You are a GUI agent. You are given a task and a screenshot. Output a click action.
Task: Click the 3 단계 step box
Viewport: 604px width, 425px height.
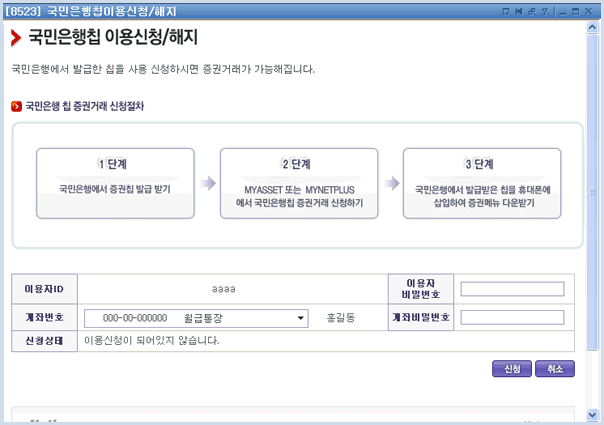pos(482,183)
